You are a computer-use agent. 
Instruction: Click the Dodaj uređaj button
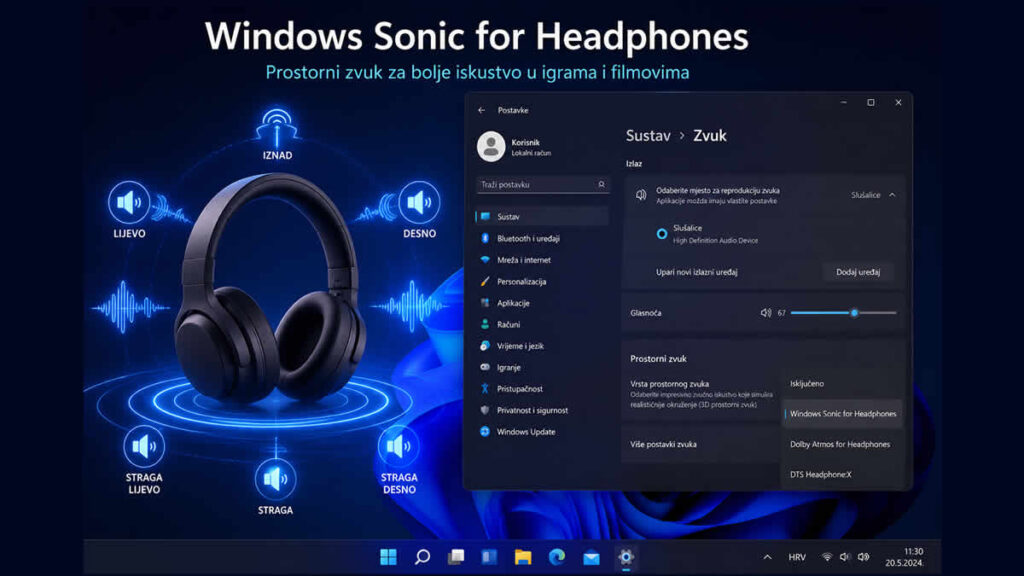(857, 272)
